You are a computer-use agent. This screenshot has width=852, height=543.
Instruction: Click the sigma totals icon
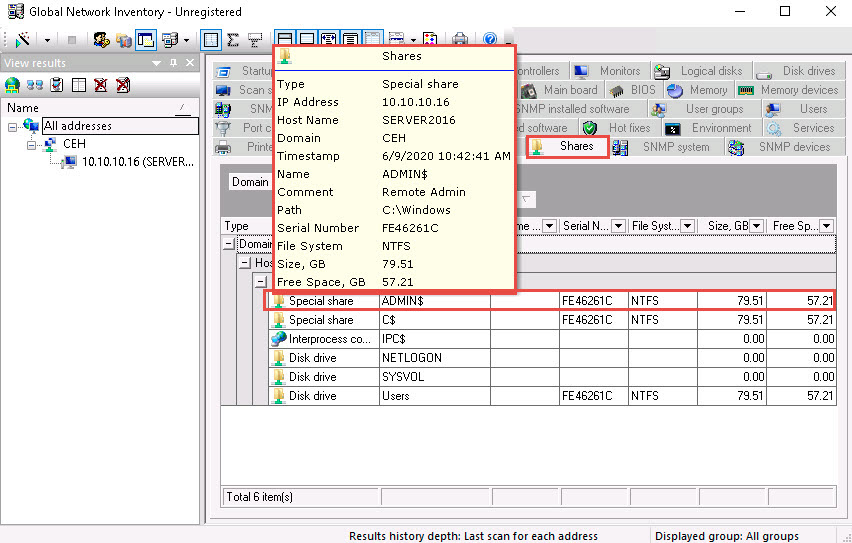pyautogui.click(x=233, y=39)
